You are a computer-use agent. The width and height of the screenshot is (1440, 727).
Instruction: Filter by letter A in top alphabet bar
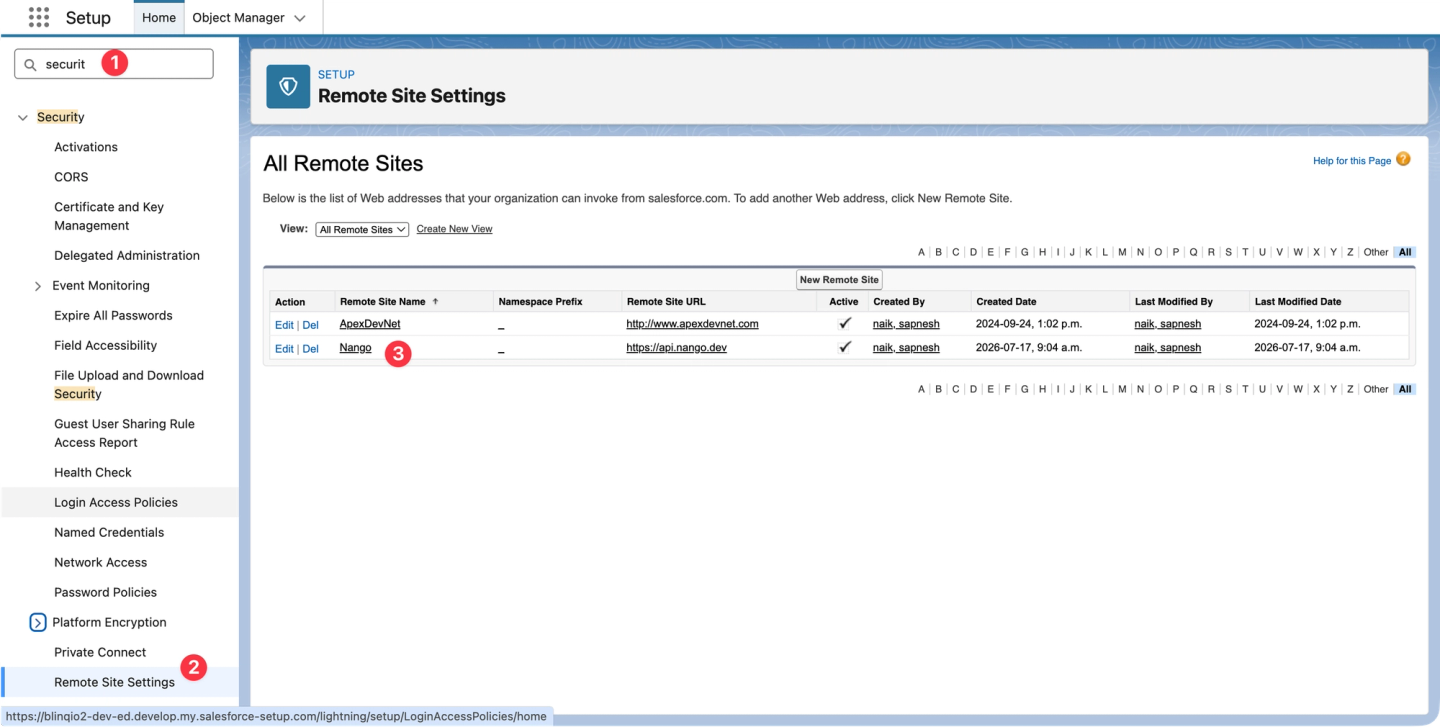[921, 252]
